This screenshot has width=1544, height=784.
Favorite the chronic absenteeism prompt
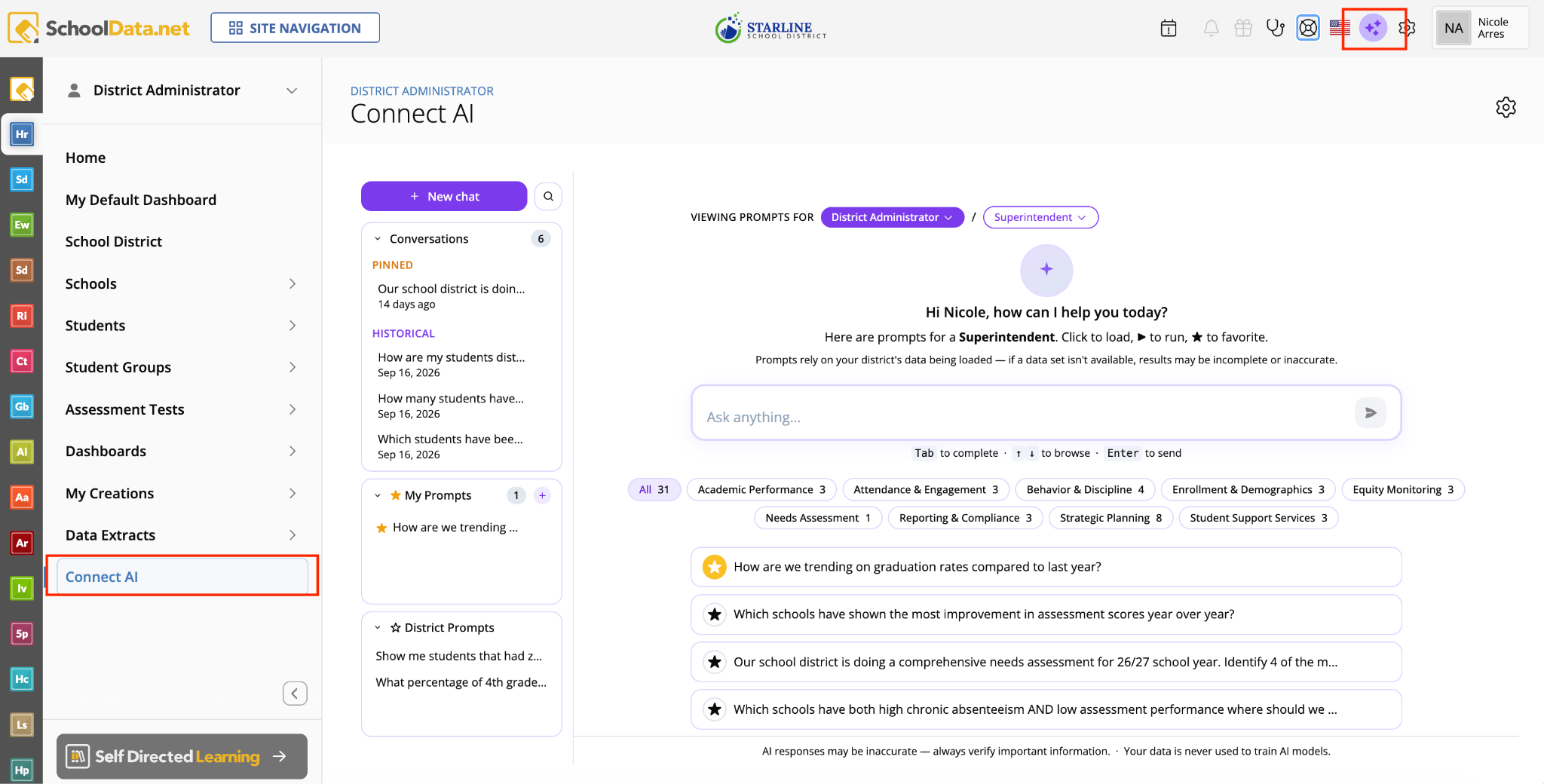pos(715,709)
